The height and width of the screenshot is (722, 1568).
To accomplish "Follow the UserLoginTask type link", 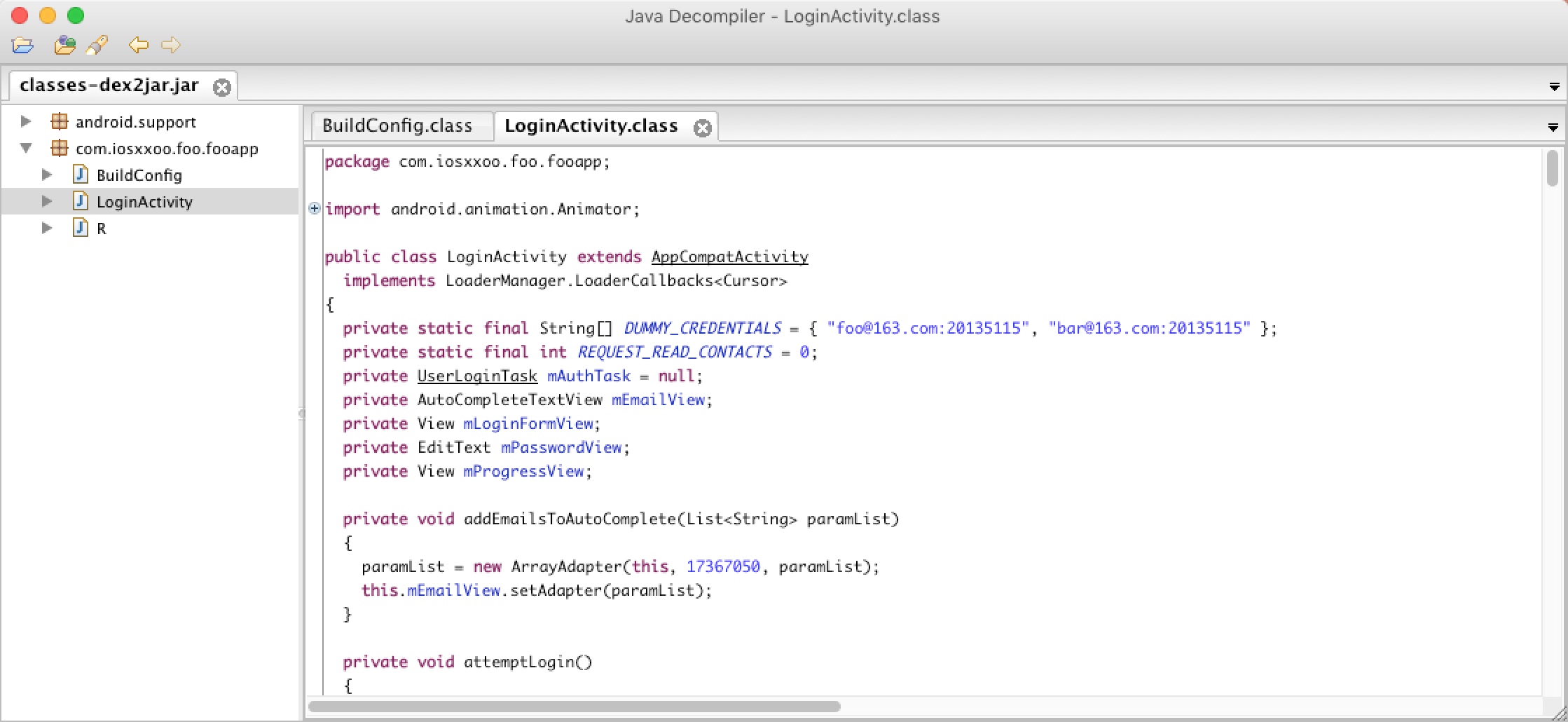I will pos(477,376).
